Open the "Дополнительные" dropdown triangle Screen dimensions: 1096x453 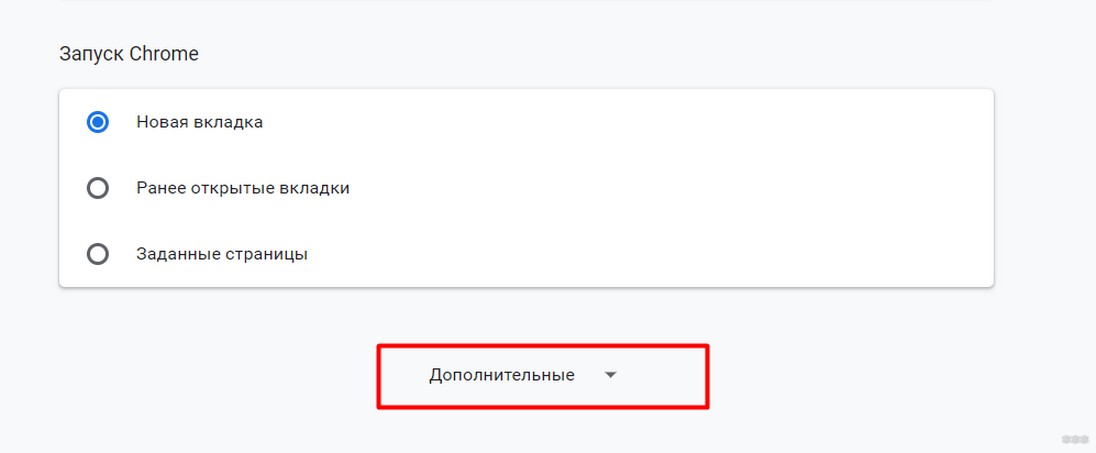[x=611, y=376]
